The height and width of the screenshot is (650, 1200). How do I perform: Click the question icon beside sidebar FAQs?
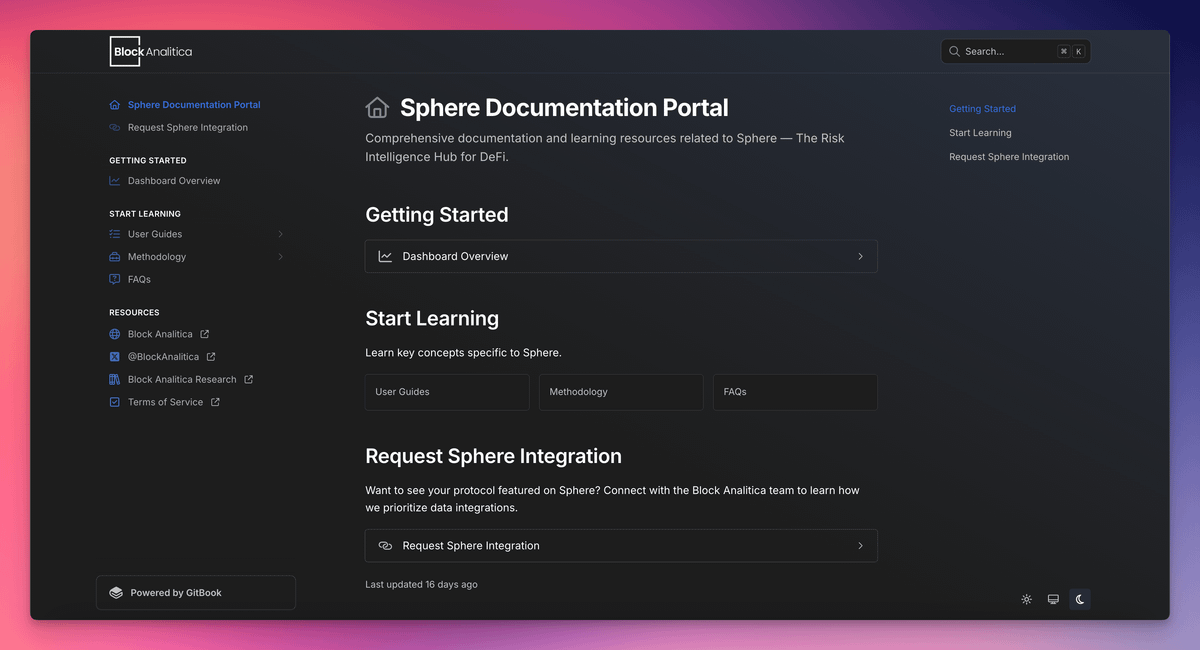(115, 280)
